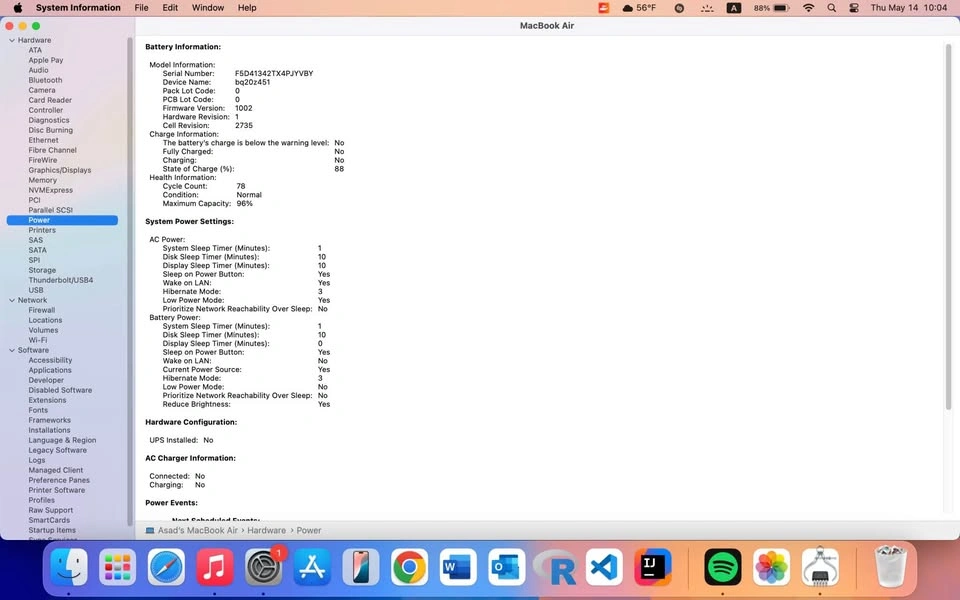Screen dimensions: 960x600
Task: Click Asad's MacBook Air in path bar
Action: click(x=197, y=531)
